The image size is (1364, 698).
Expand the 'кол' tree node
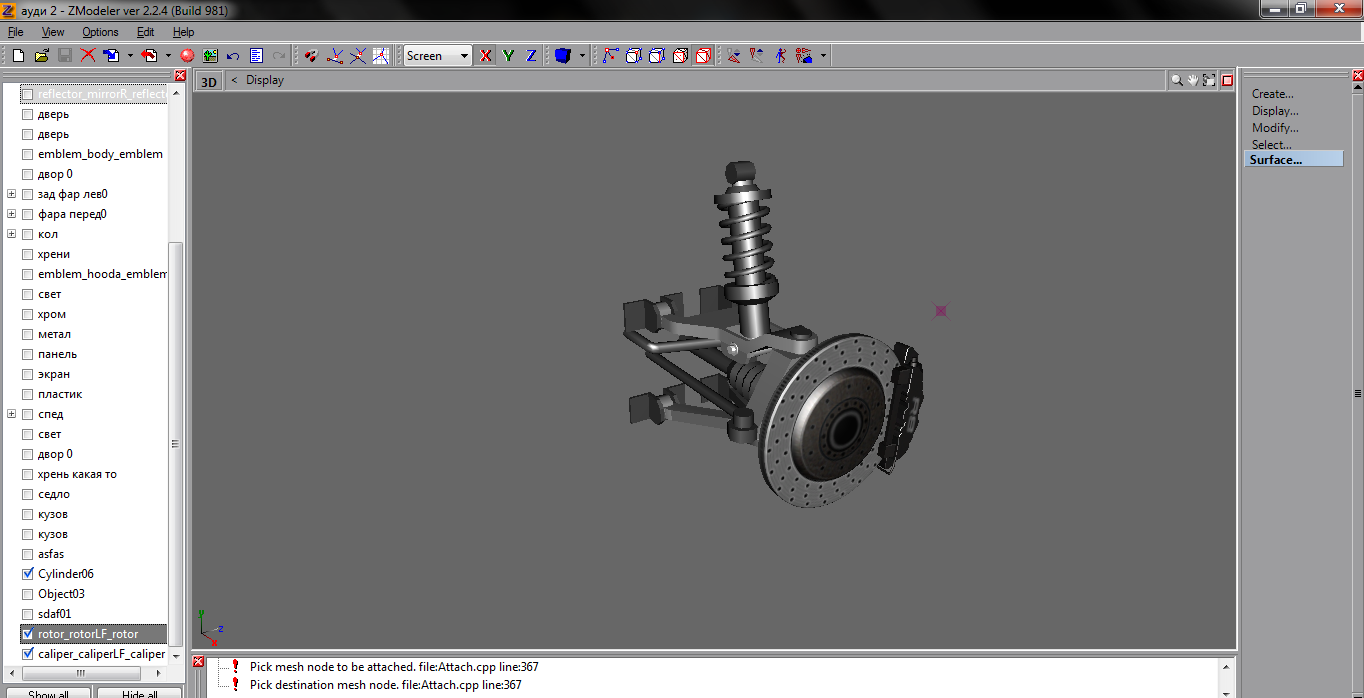pyautogui.click(x=11, y=234)
